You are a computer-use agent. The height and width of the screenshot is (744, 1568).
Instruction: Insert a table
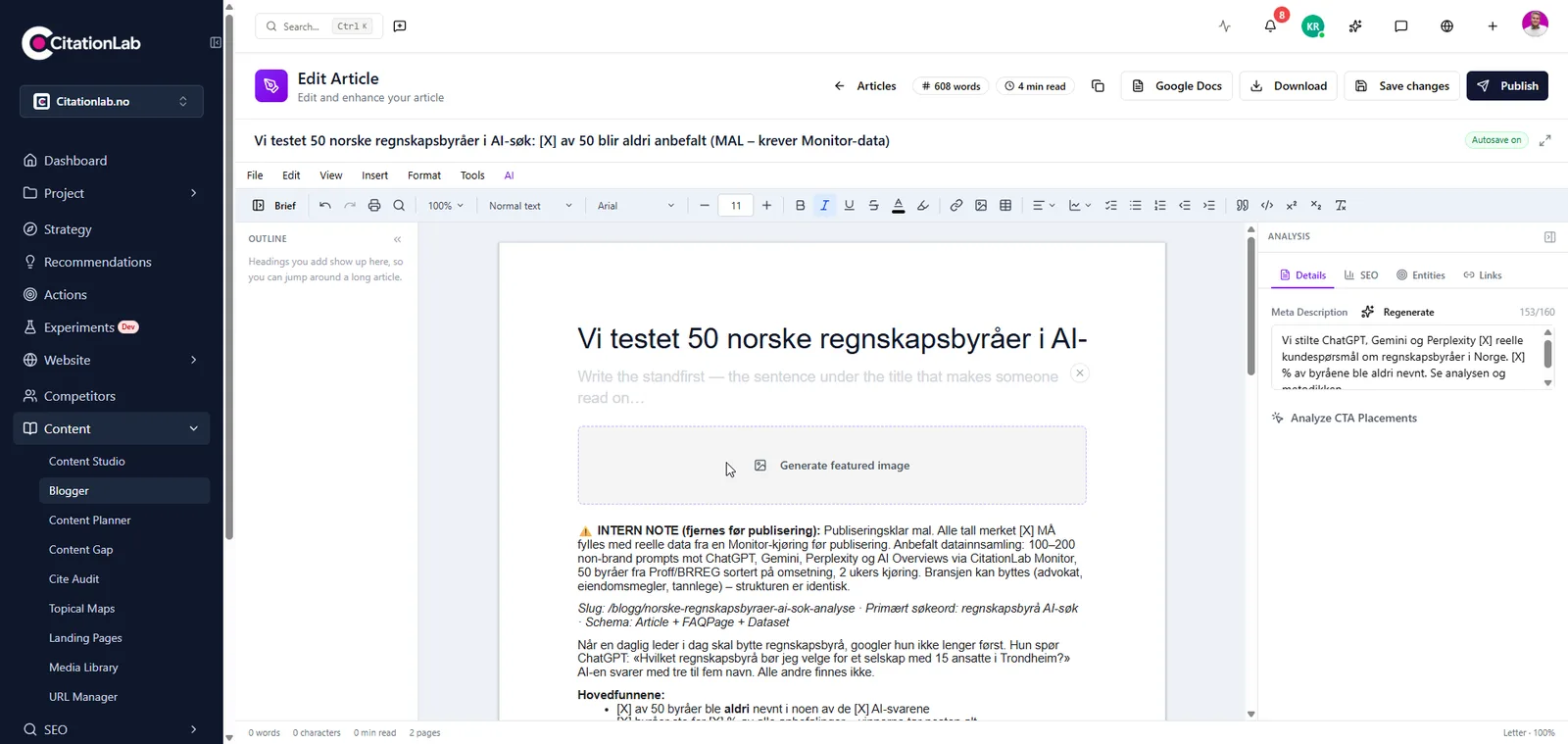pos(1005,206)
